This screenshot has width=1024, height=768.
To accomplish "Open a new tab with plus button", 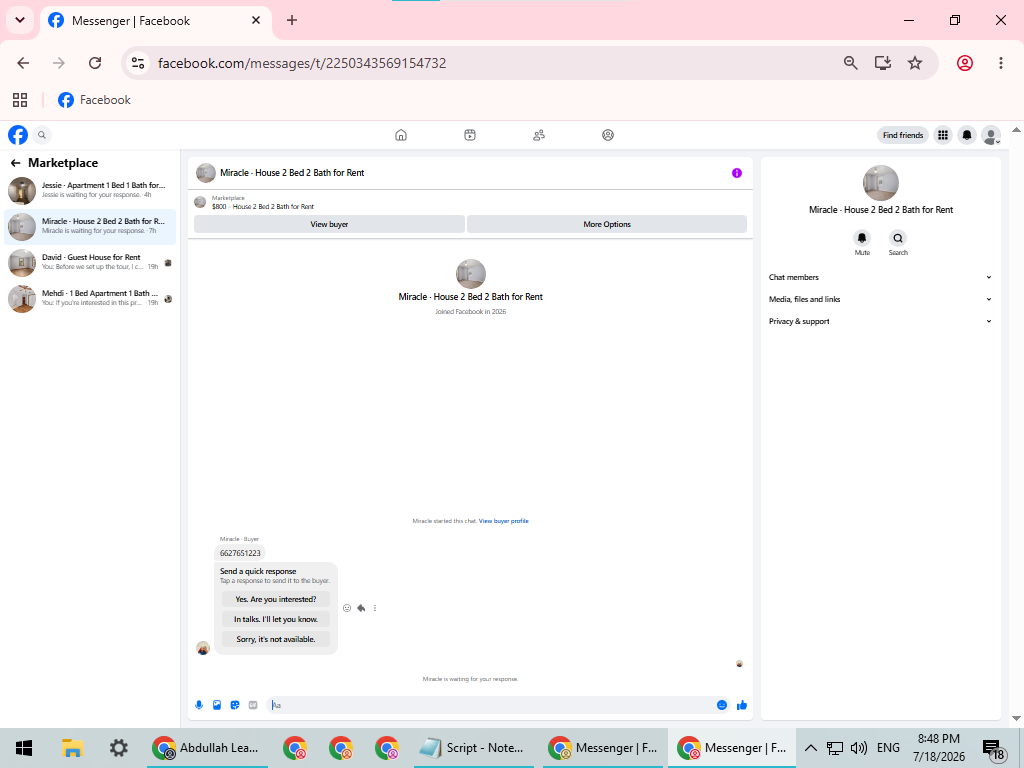I will [292, 20].
